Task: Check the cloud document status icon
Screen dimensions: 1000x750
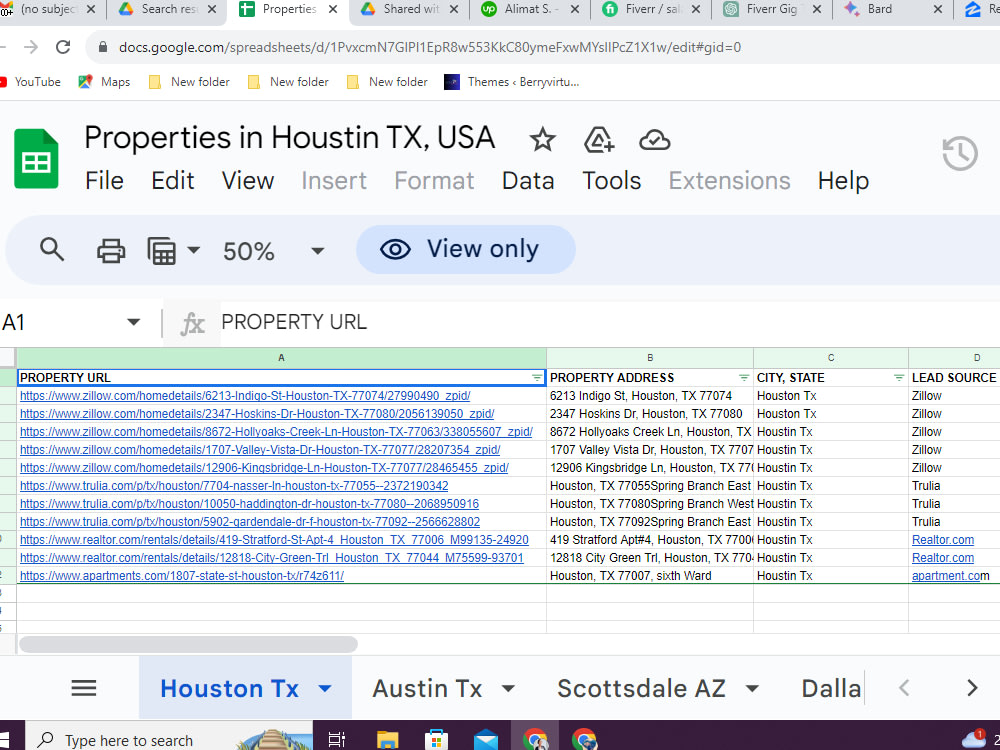Action: tap(654, 140)
